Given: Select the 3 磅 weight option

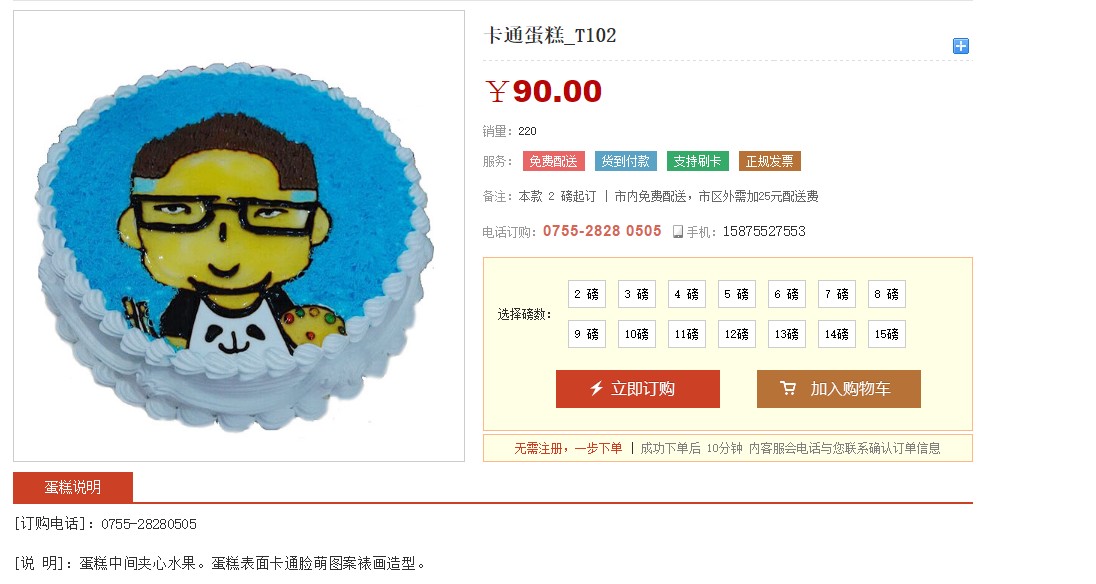Looking at the screenshot, I should pos(636,294).
